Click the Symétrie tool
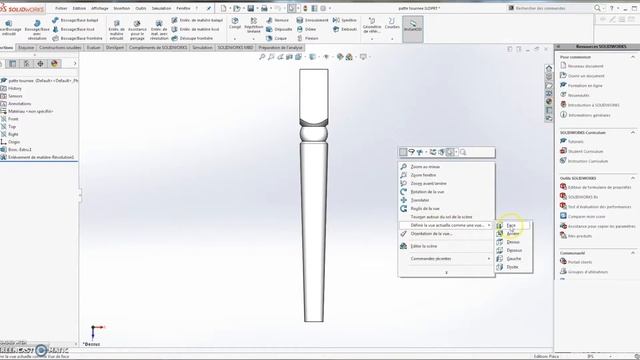 click(345, 20)
